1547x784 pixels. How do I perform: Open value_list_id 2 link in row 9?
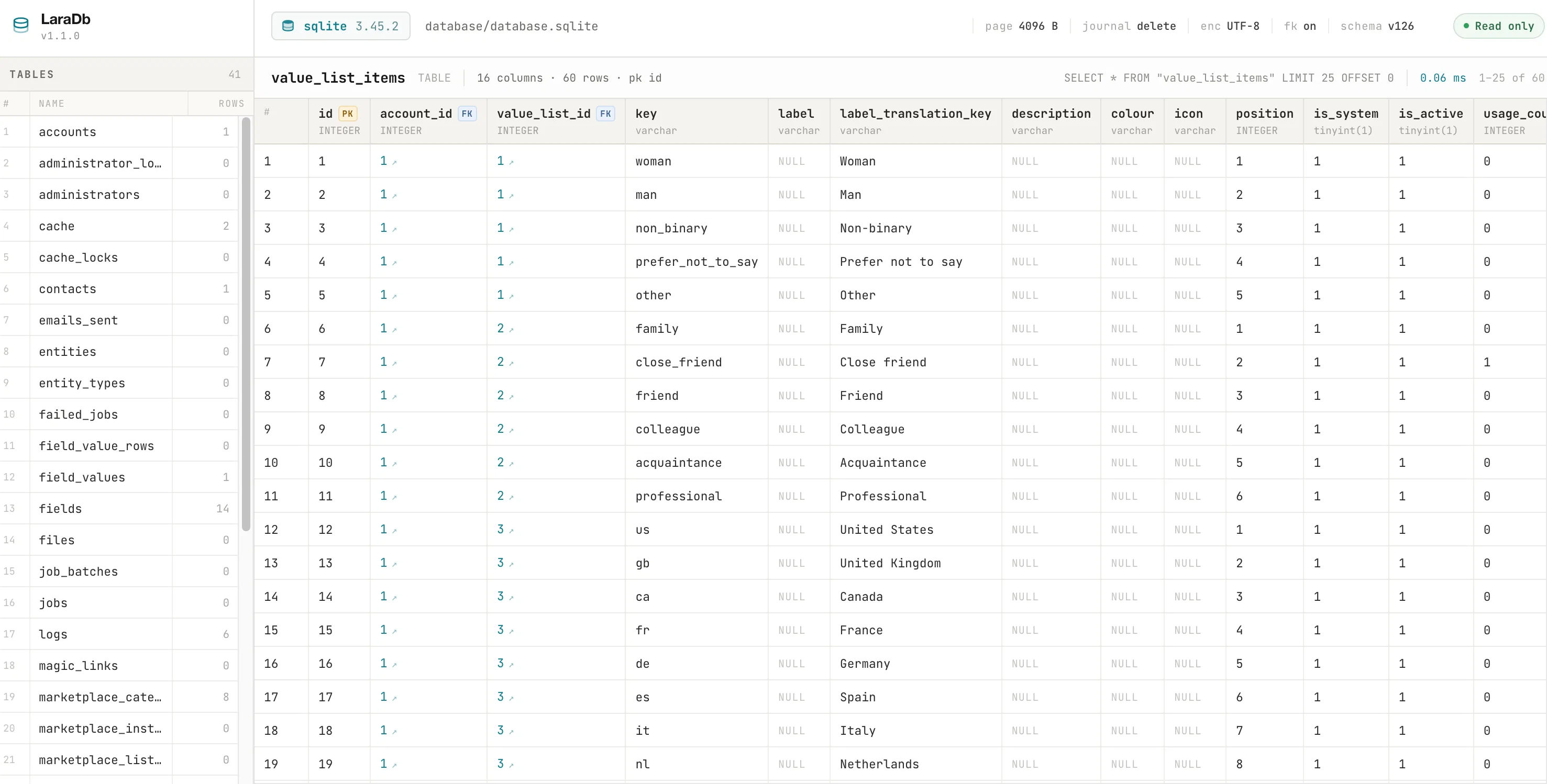[x=505, y=429]
